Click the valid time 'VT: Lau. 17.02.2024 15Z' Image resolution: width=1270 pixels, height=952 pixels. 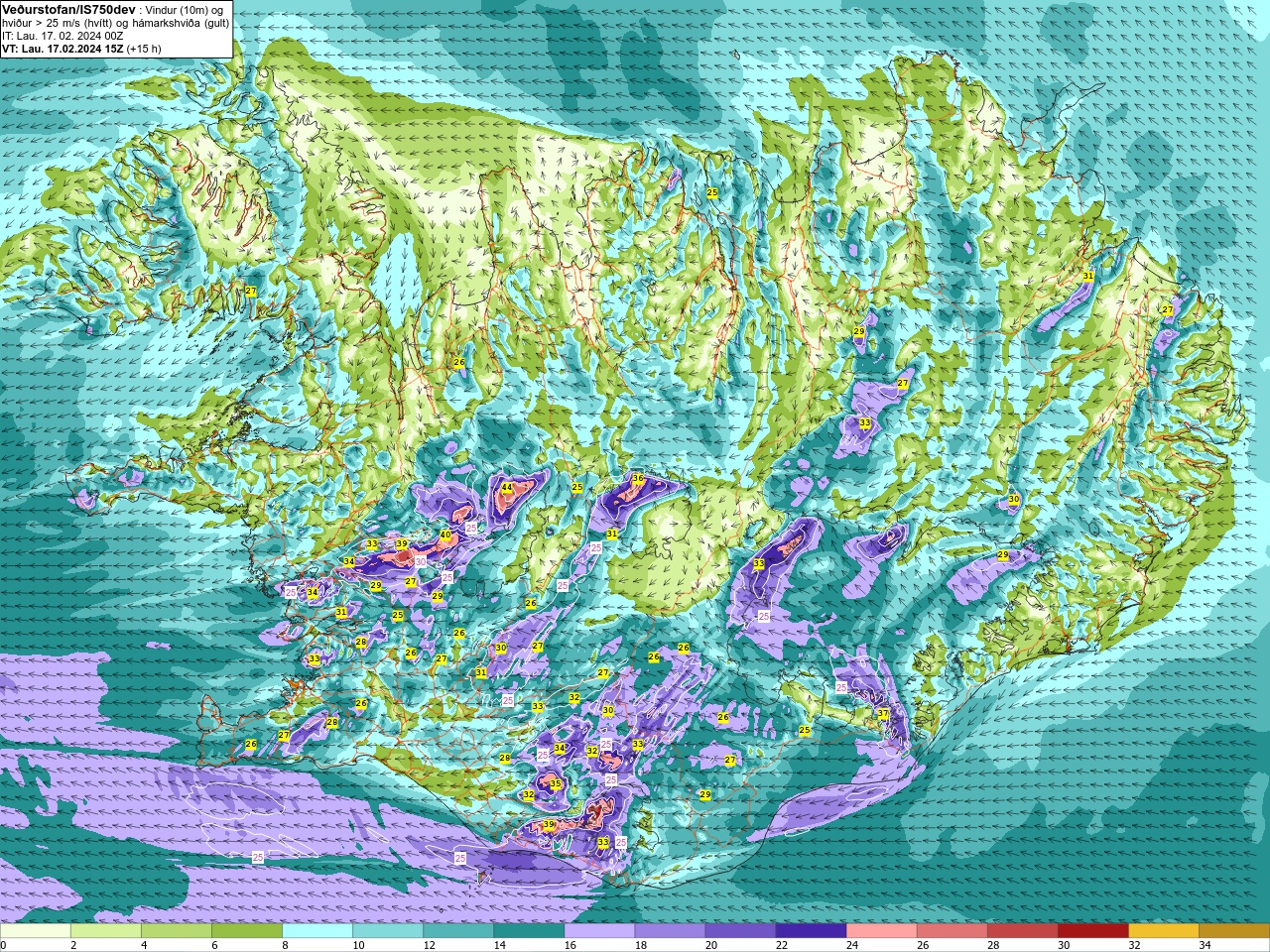(63, 49)
